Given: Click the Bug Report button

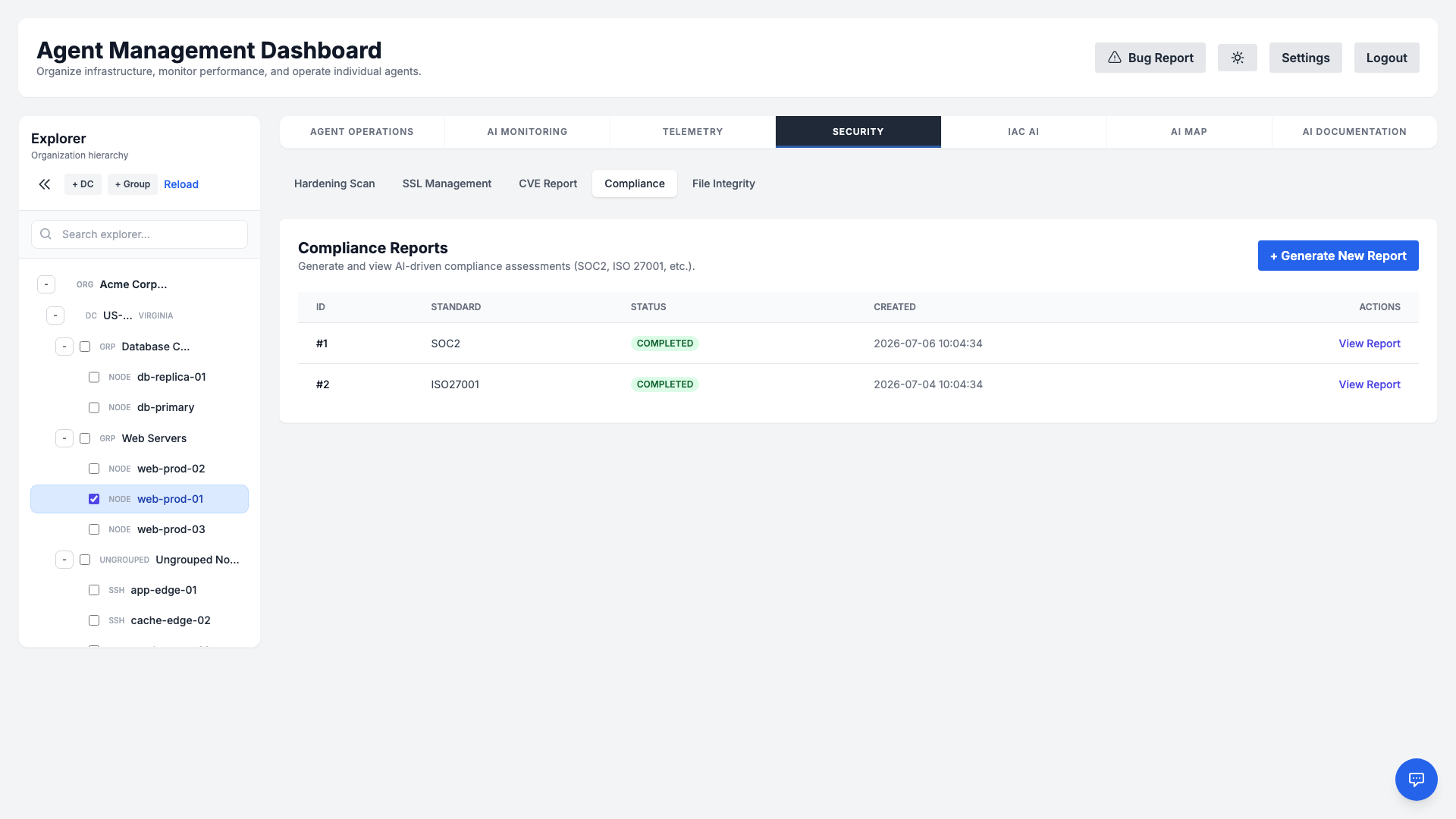Looking at the screenshot, I should pyautogui.click(x=1150, y=58).
